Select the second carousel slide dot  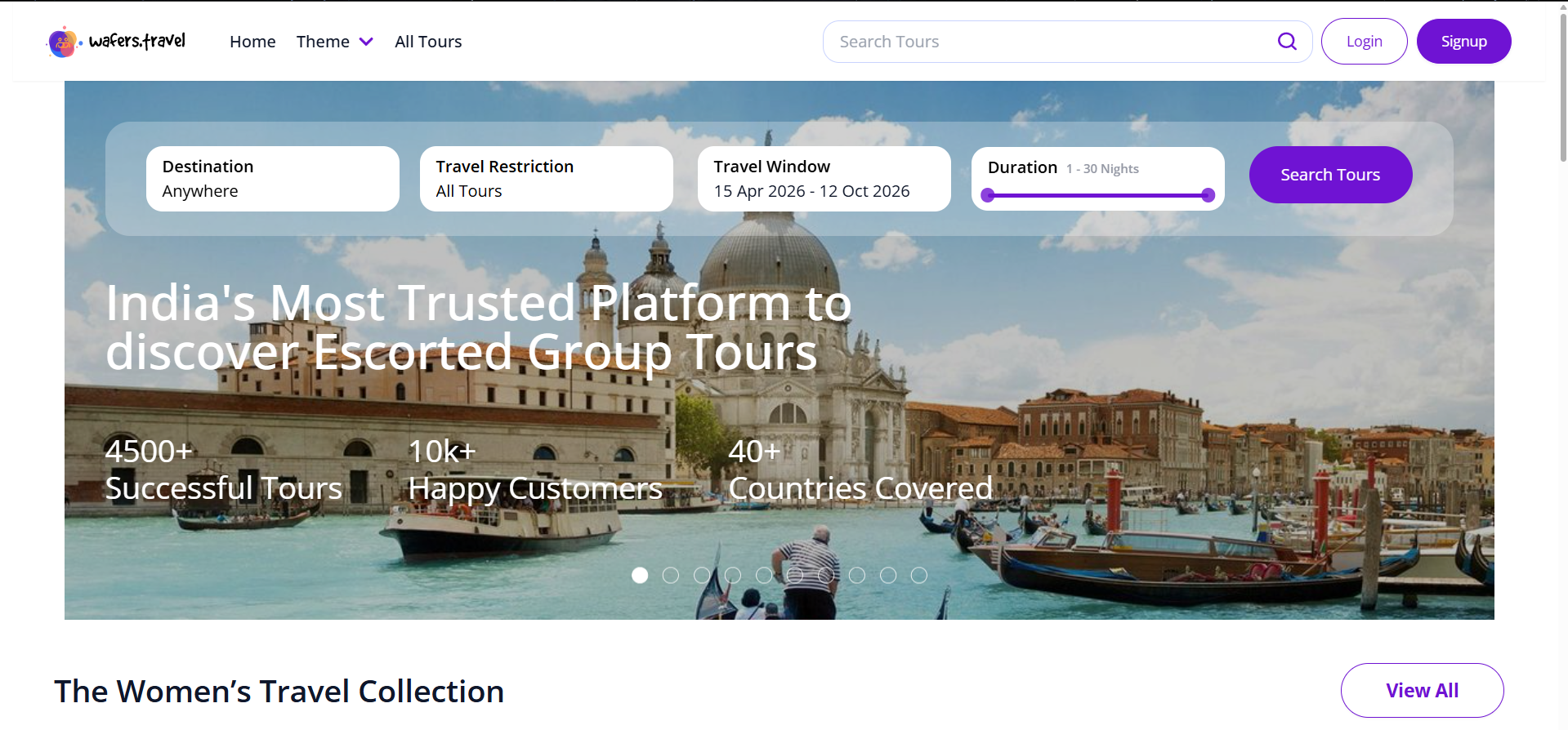pyautogui.click(x=671, y=576)
